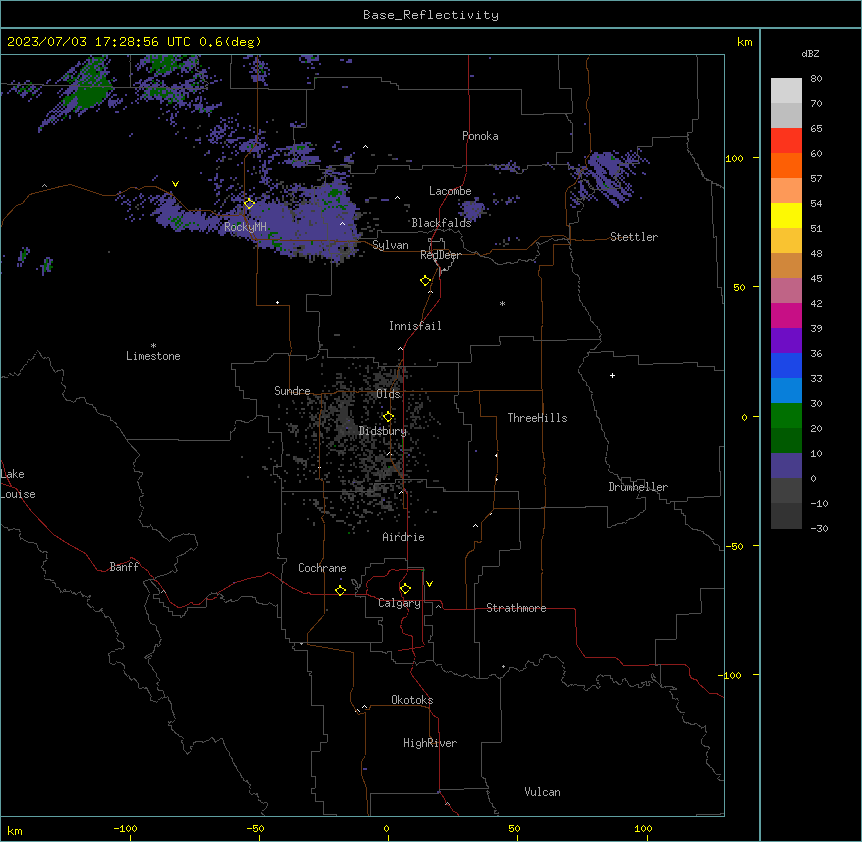Screen dimensions: 862x842
Task: Click the Cochrane town label
Action: (x=322, y=568)
